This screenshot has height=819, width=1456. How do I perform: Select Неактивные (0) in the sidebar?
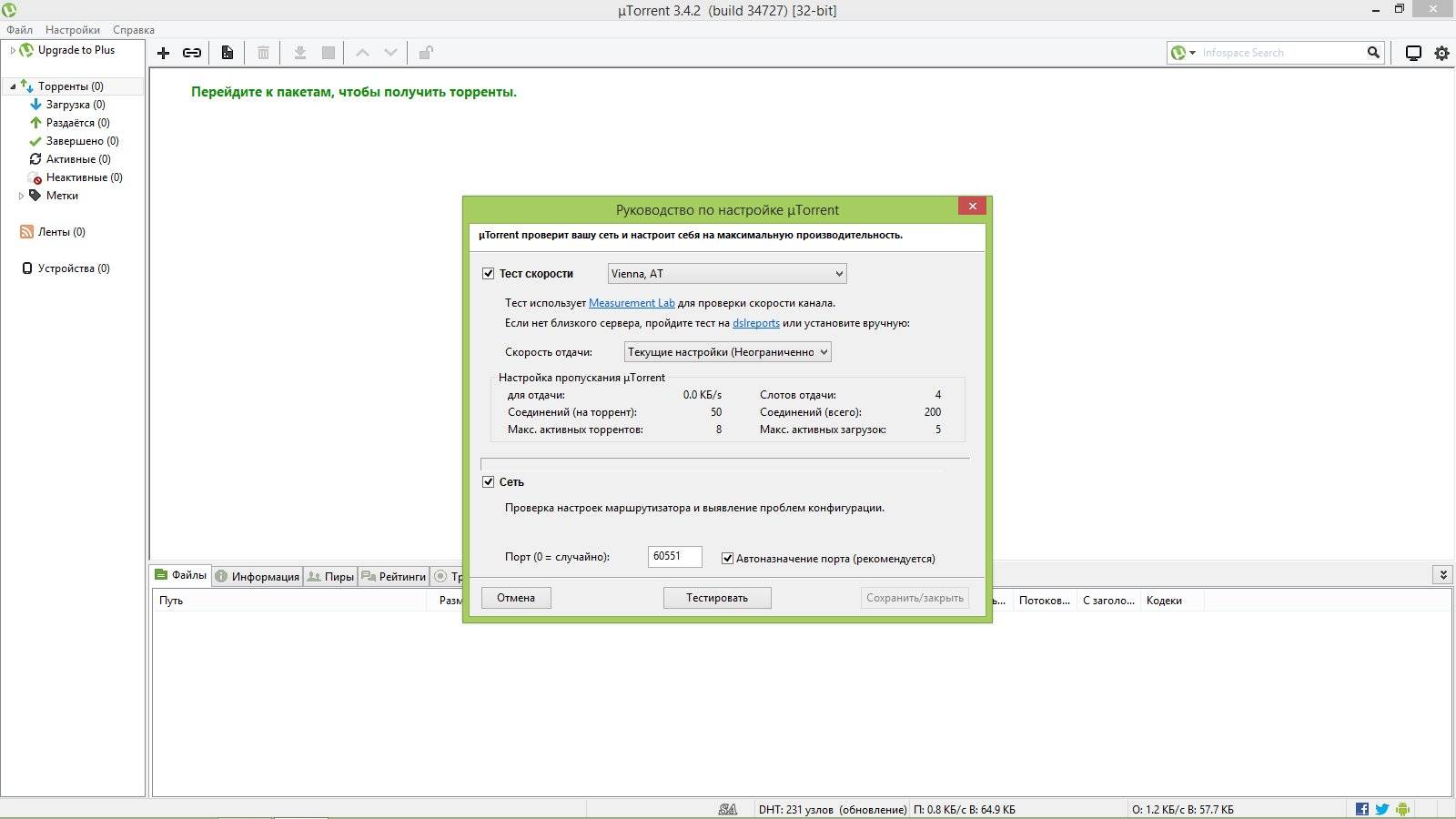85,177
